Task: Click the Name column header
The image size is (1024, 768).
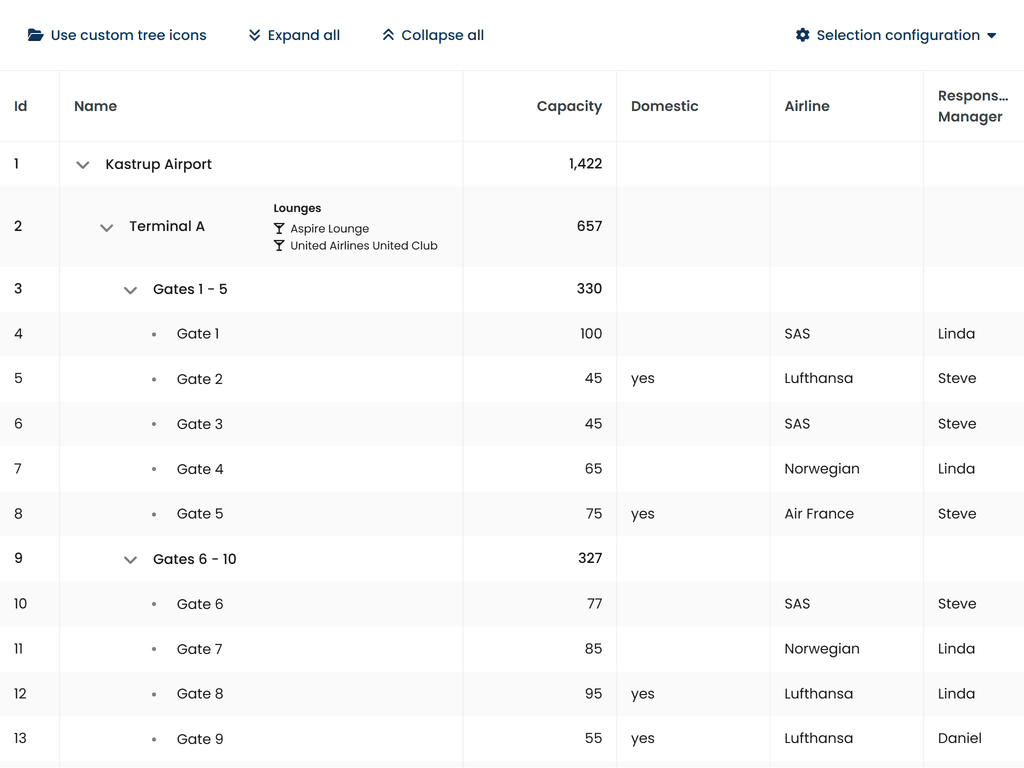Action: tap(96, 106)
